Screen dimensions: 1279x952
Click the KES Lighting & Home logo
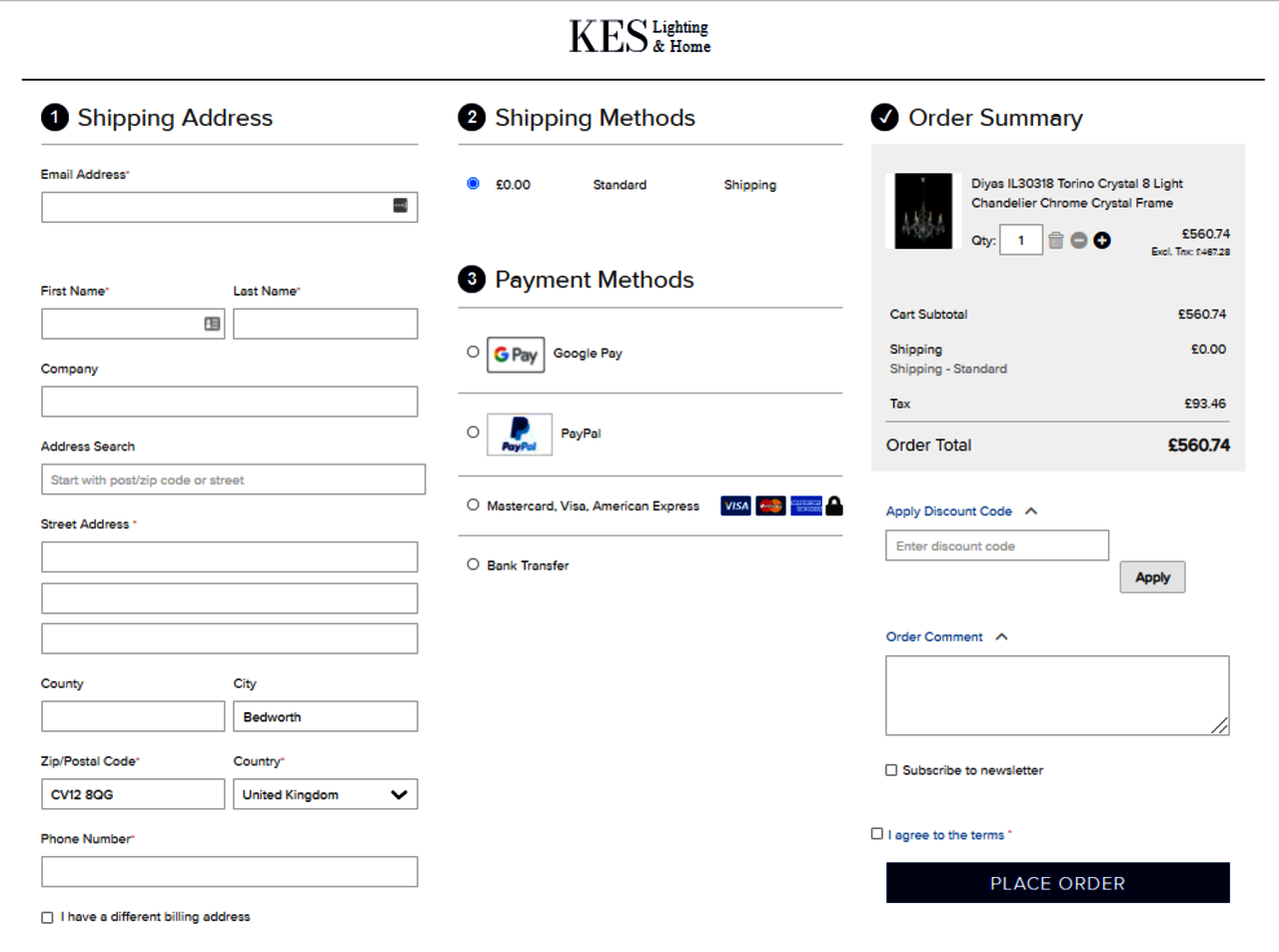click(x=639, y=37)
